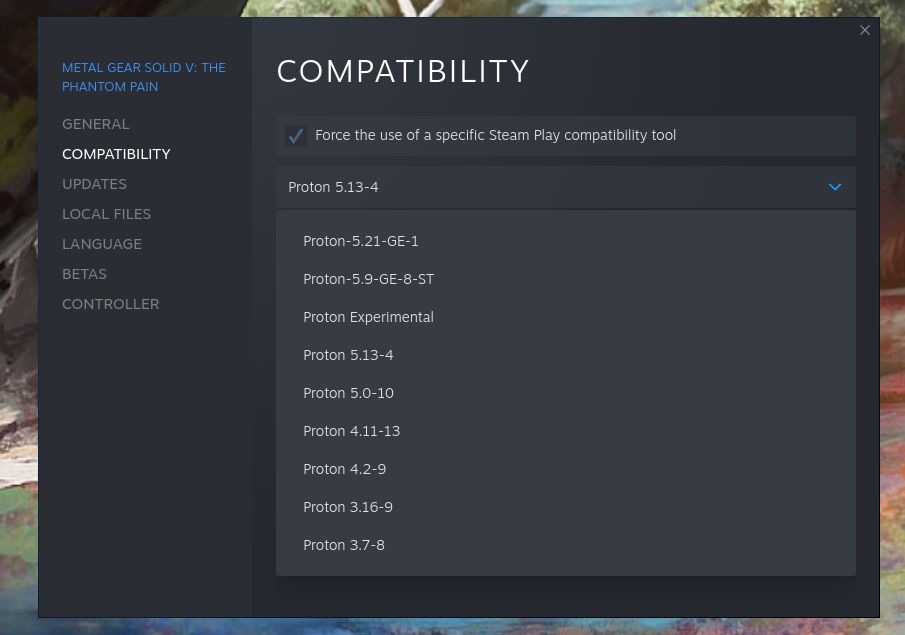This screenshot has width=905, height=635.
Task: Select Proton-5.21-GE-1 from the list
Action: pos(361,241)
